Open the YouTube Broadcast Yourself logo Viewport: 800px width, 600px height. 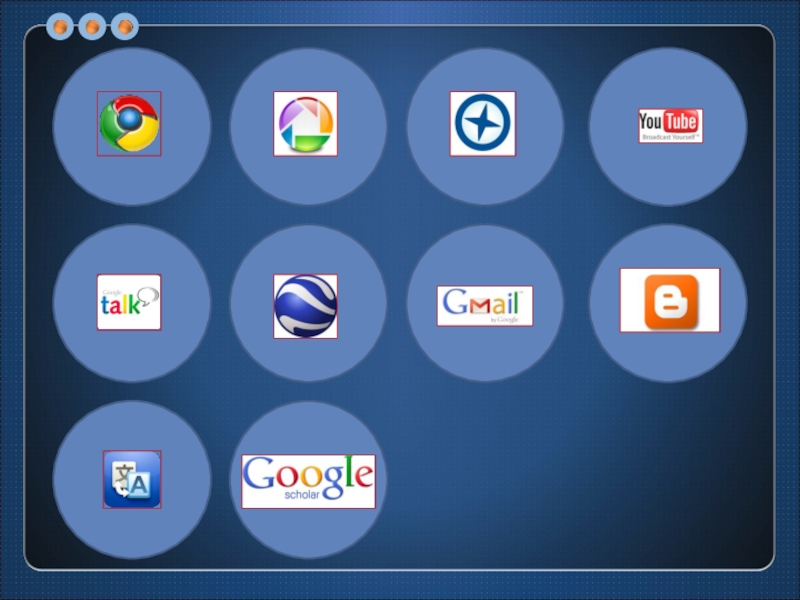click(670, 126)
